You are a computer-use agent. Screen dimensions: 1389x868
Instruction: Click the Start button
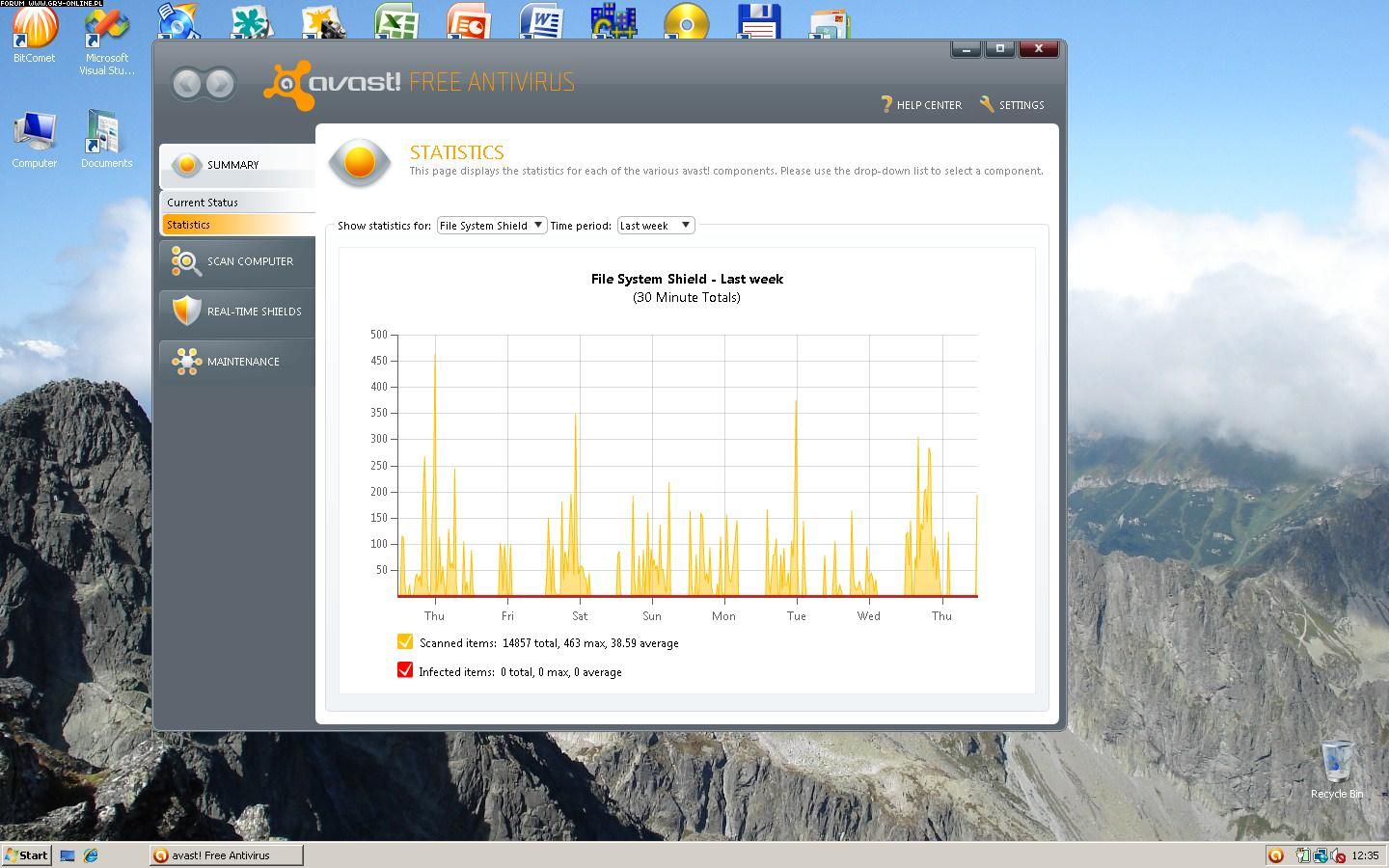[x=27, y=854]
